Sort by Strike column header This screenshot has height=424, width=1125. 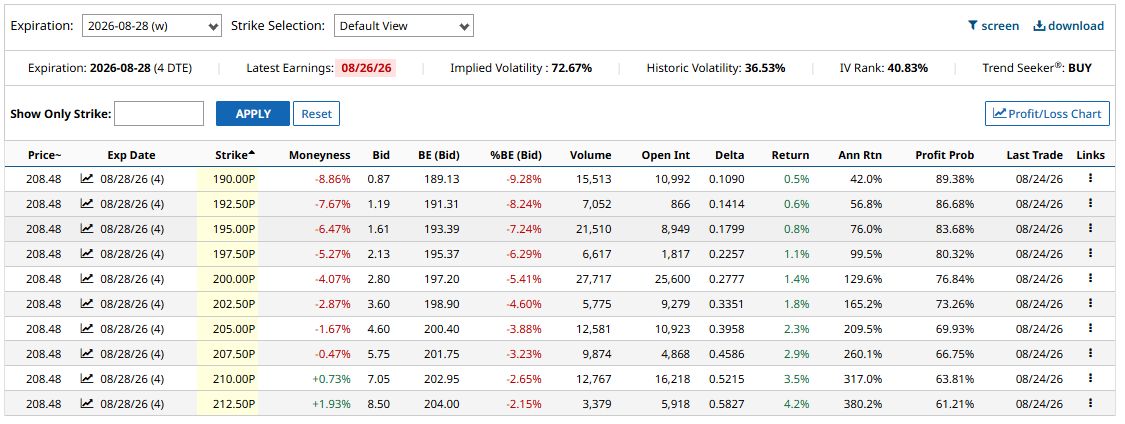click(235, 154)
